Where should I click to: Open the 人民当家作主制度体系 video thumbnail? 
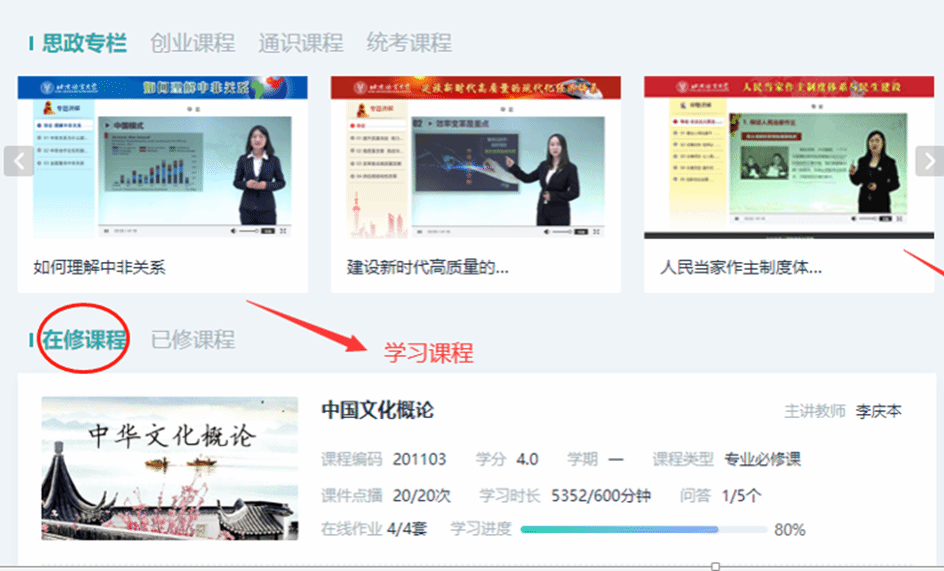(788, 157)
